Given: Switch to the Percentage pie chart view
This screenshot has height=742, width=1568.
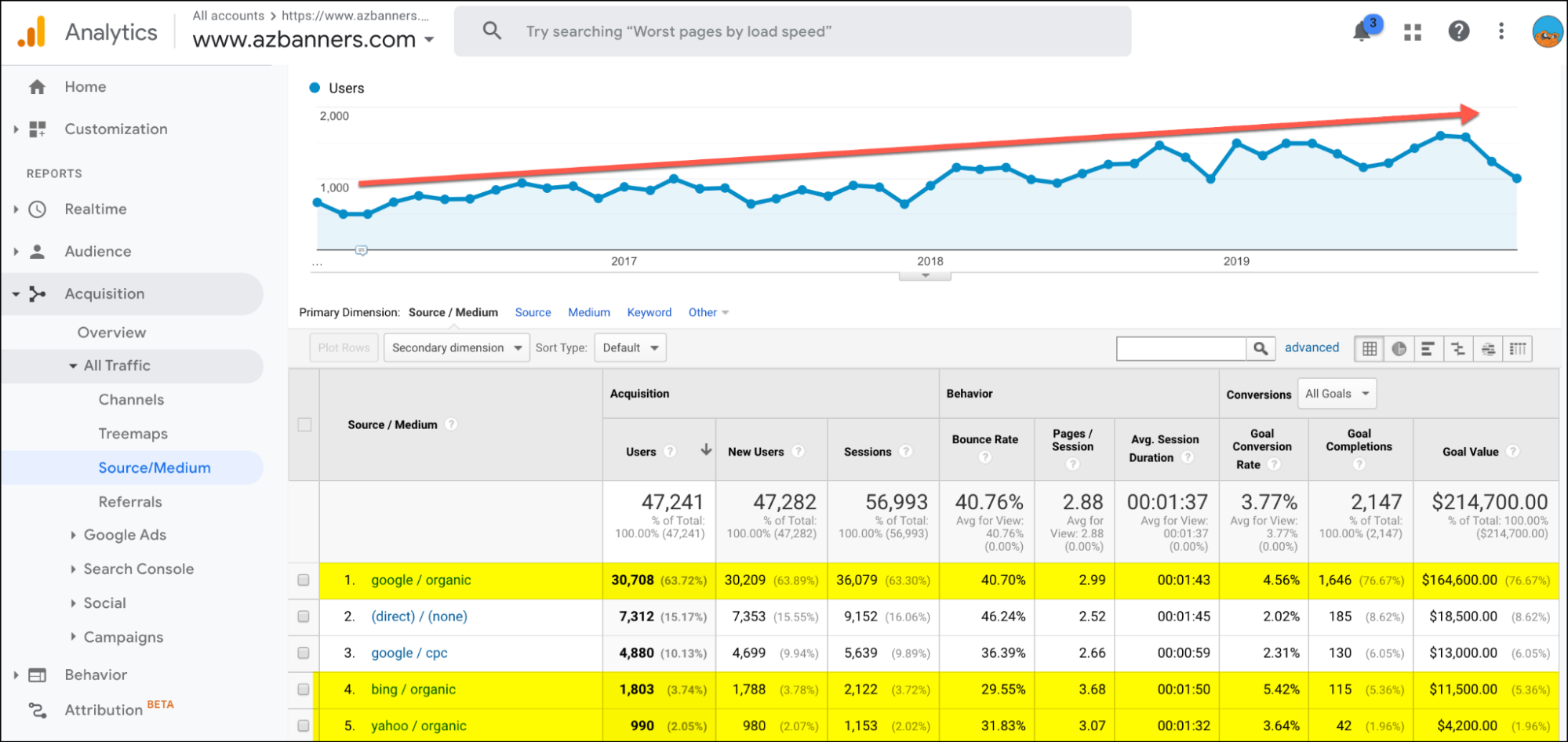Looking at the screenshot, I should (x=1399, y=349).
